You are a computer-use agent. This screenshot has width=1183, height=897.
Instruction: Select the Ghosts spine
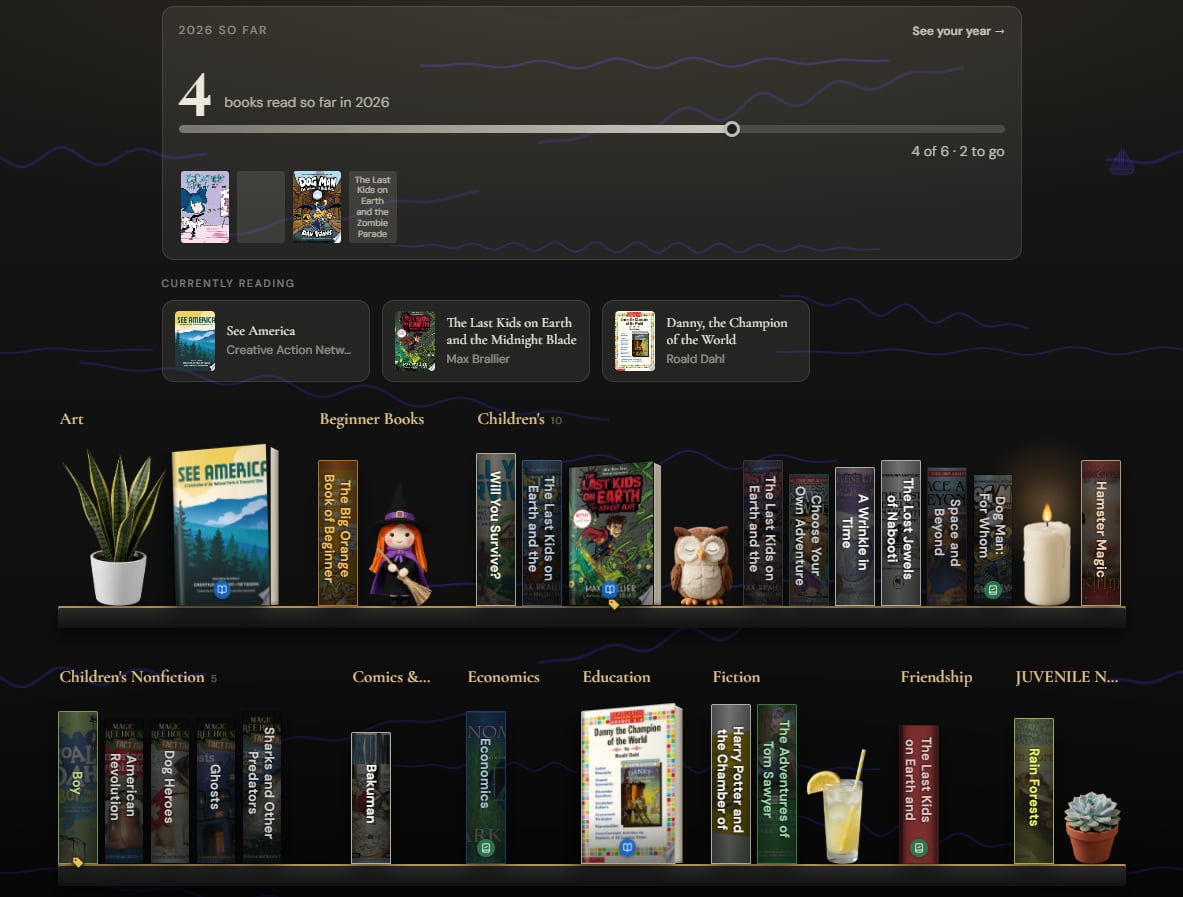pyautogui.click(x=216, y=791)
